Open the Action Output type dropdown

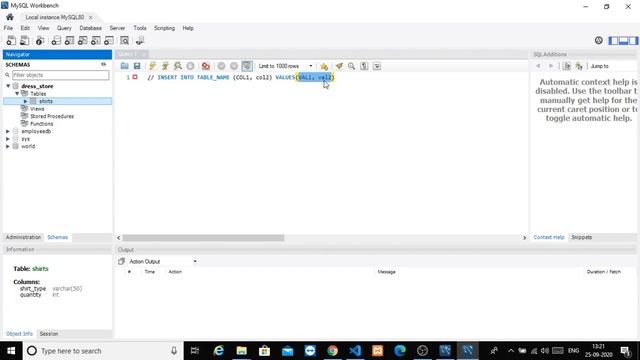click(x=163, y=261)
